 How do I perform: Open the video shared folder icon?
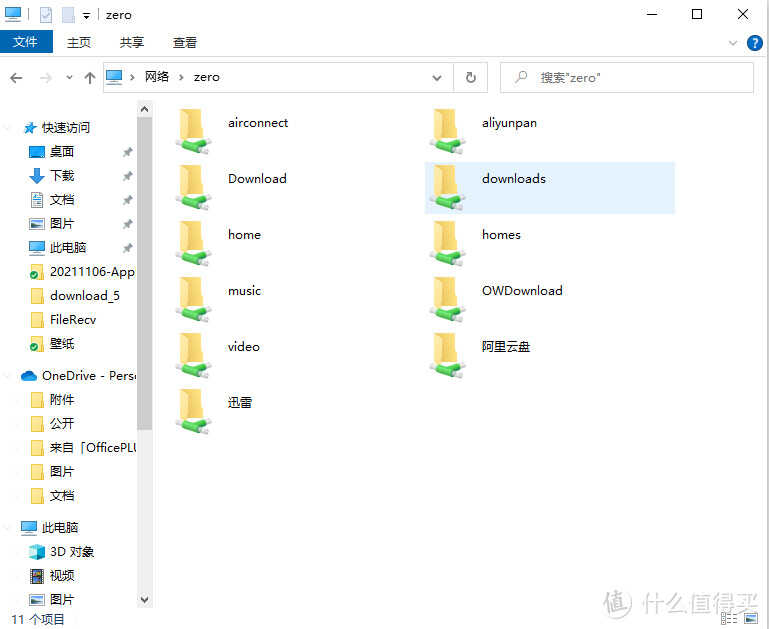point(193,355)
